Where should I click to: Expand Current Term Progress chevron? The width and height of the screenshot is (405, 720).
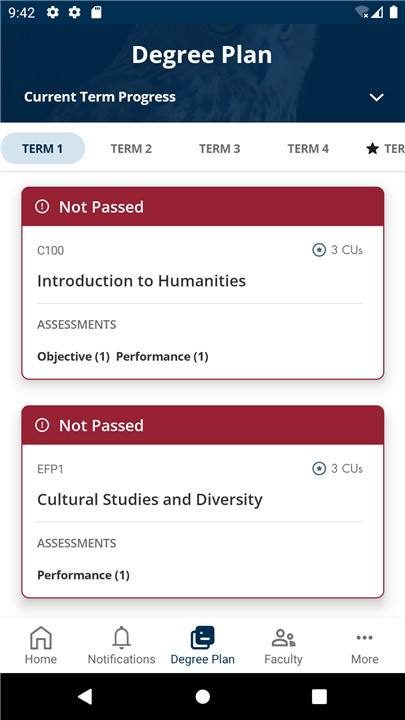point(377,97)
